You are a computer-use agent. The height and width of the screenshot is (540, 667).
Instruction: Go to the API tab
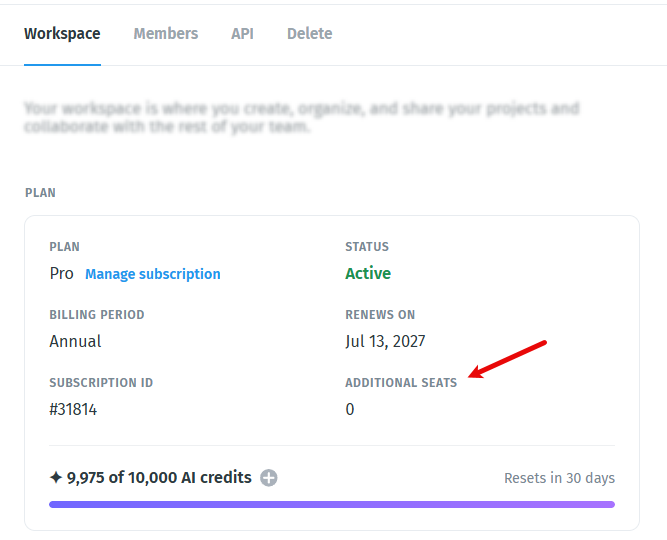pyautogui.click(x=242, y=34)
